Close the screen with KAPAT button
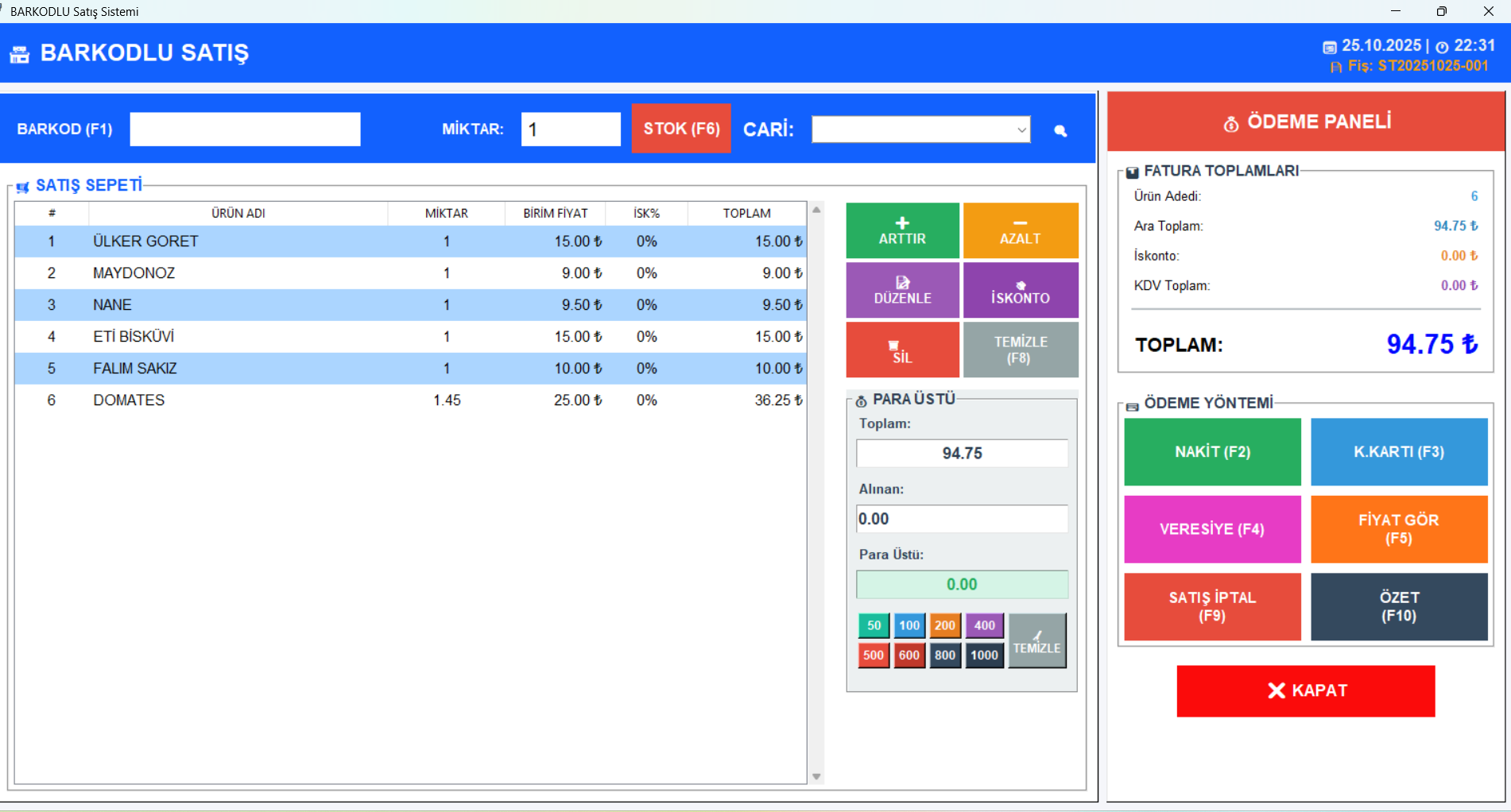The image size is (1511, 812). (1305, 690)
